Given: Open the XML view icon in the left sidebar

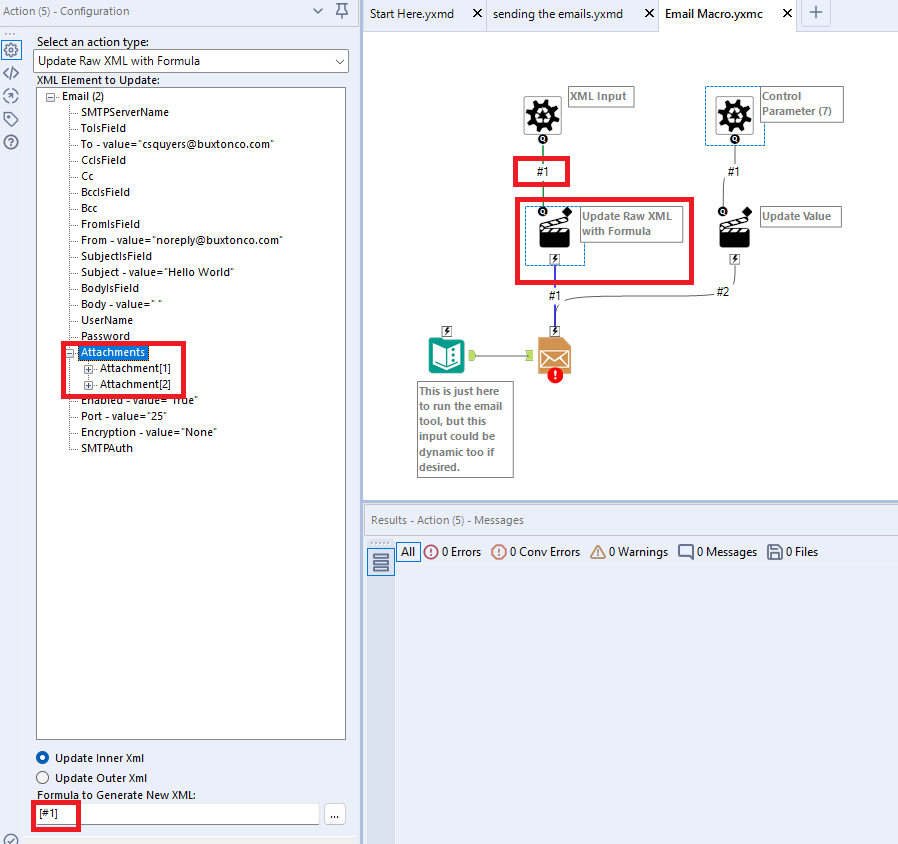Looking at the screenshot, I should pos(12,72).
